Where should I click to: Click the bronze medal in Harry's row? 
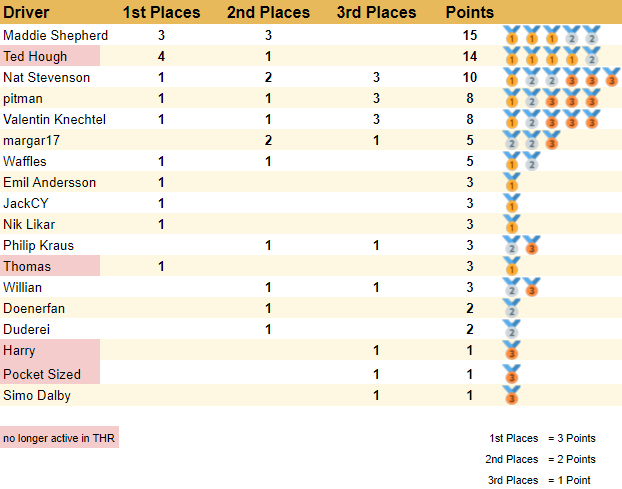(x=512, y=351)
